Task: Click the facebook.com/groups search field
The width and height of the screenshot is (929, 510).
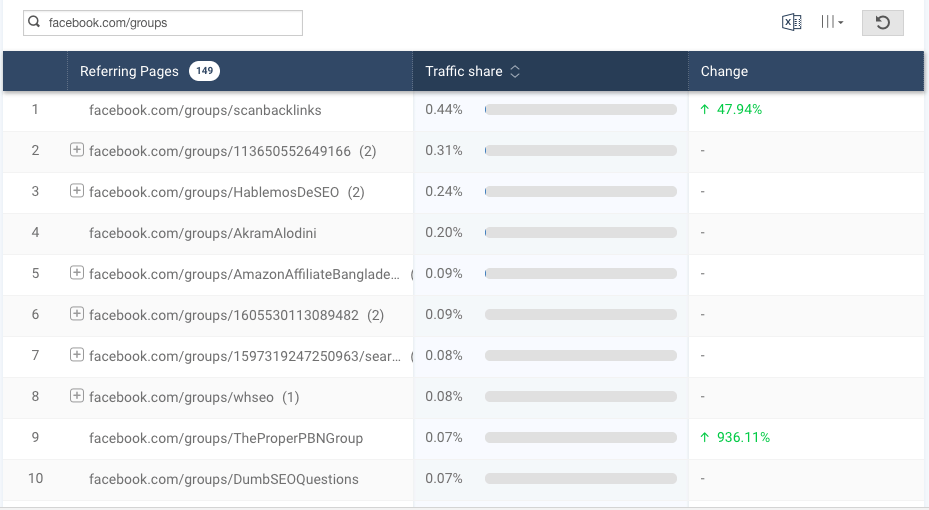Action: (170, 23)
